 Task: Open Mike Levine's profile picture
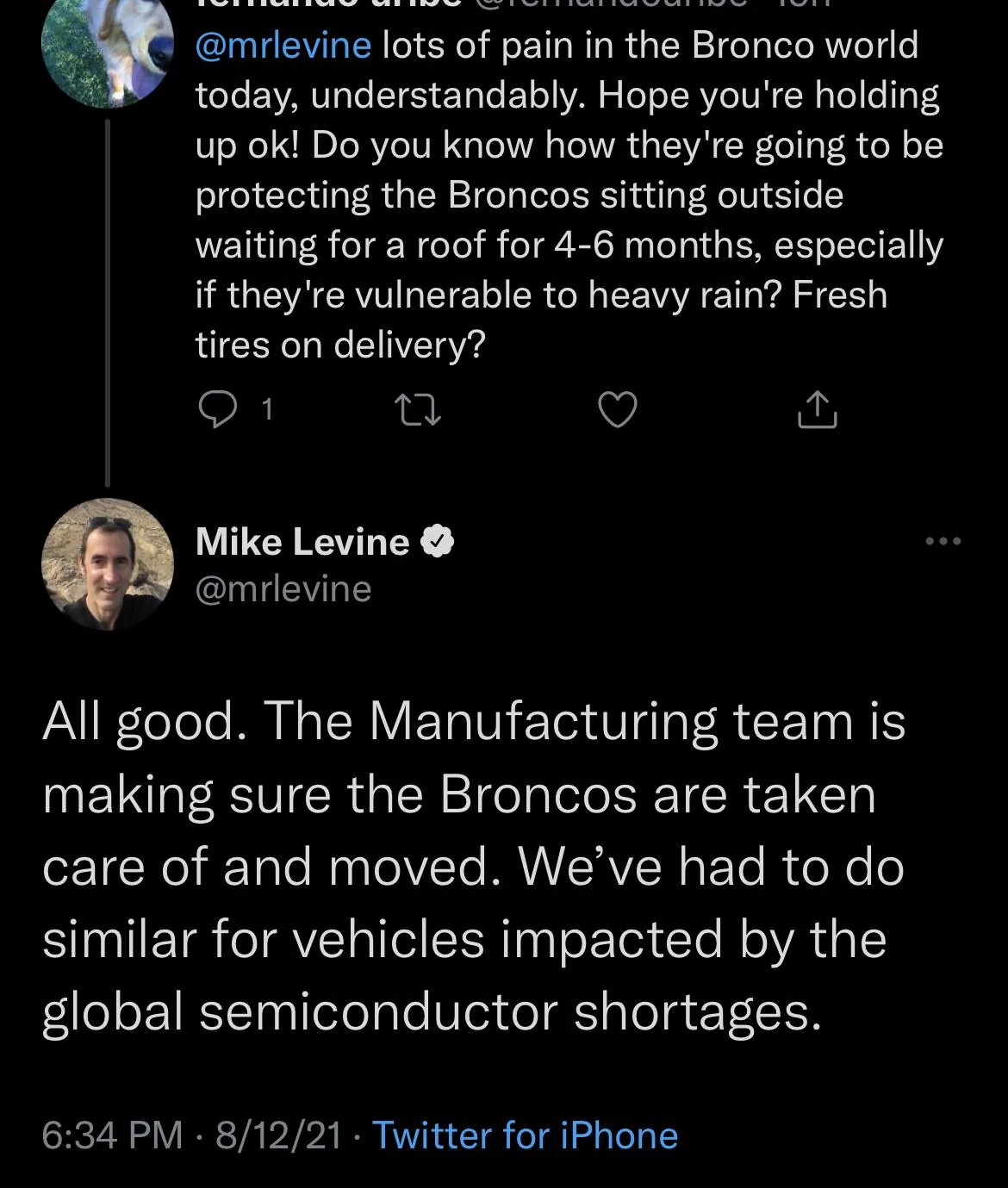coord(108,564)
